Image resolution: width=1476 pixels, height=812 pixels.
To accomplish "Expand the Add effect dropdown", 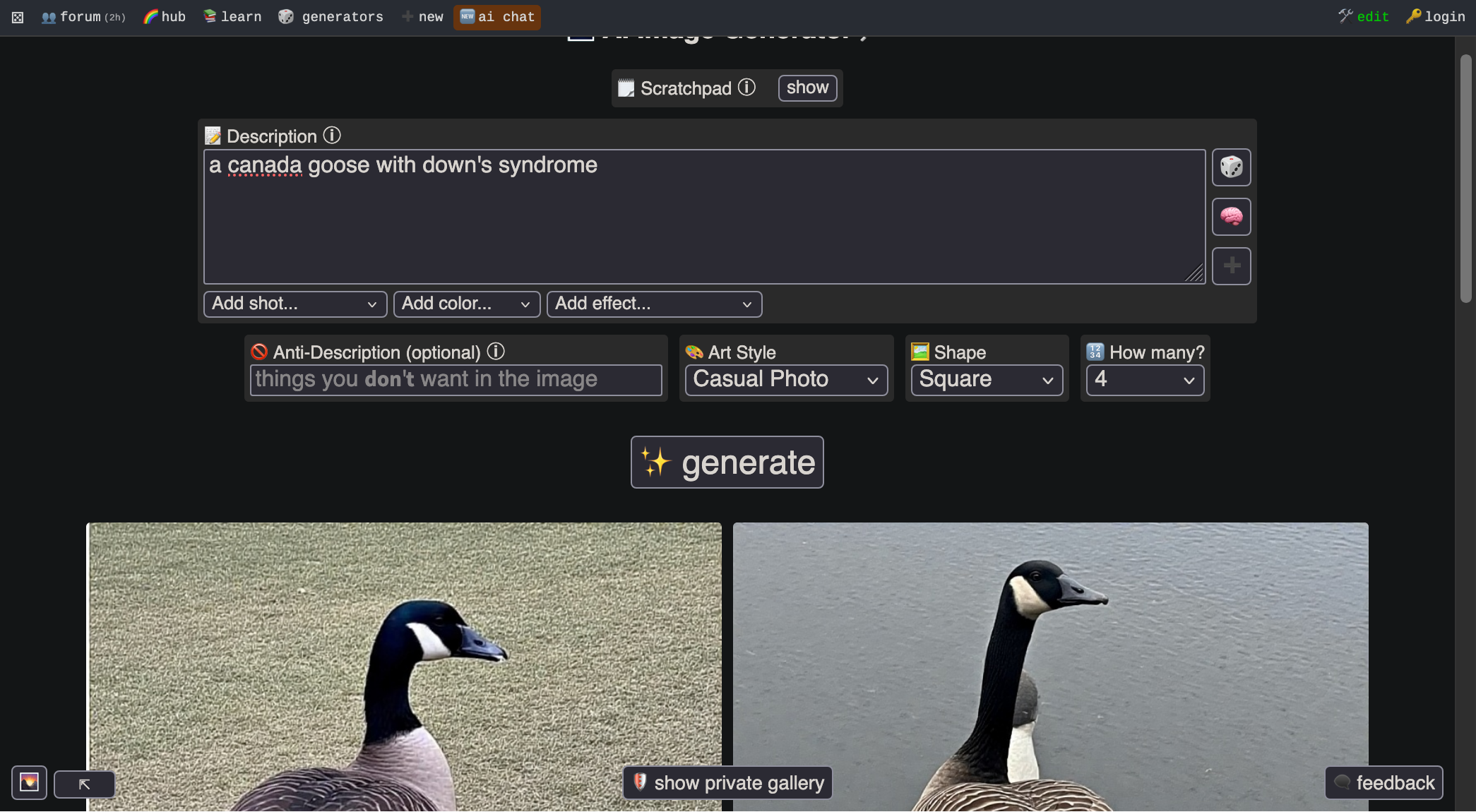I will pyautogui.click(x=654, y=304).
